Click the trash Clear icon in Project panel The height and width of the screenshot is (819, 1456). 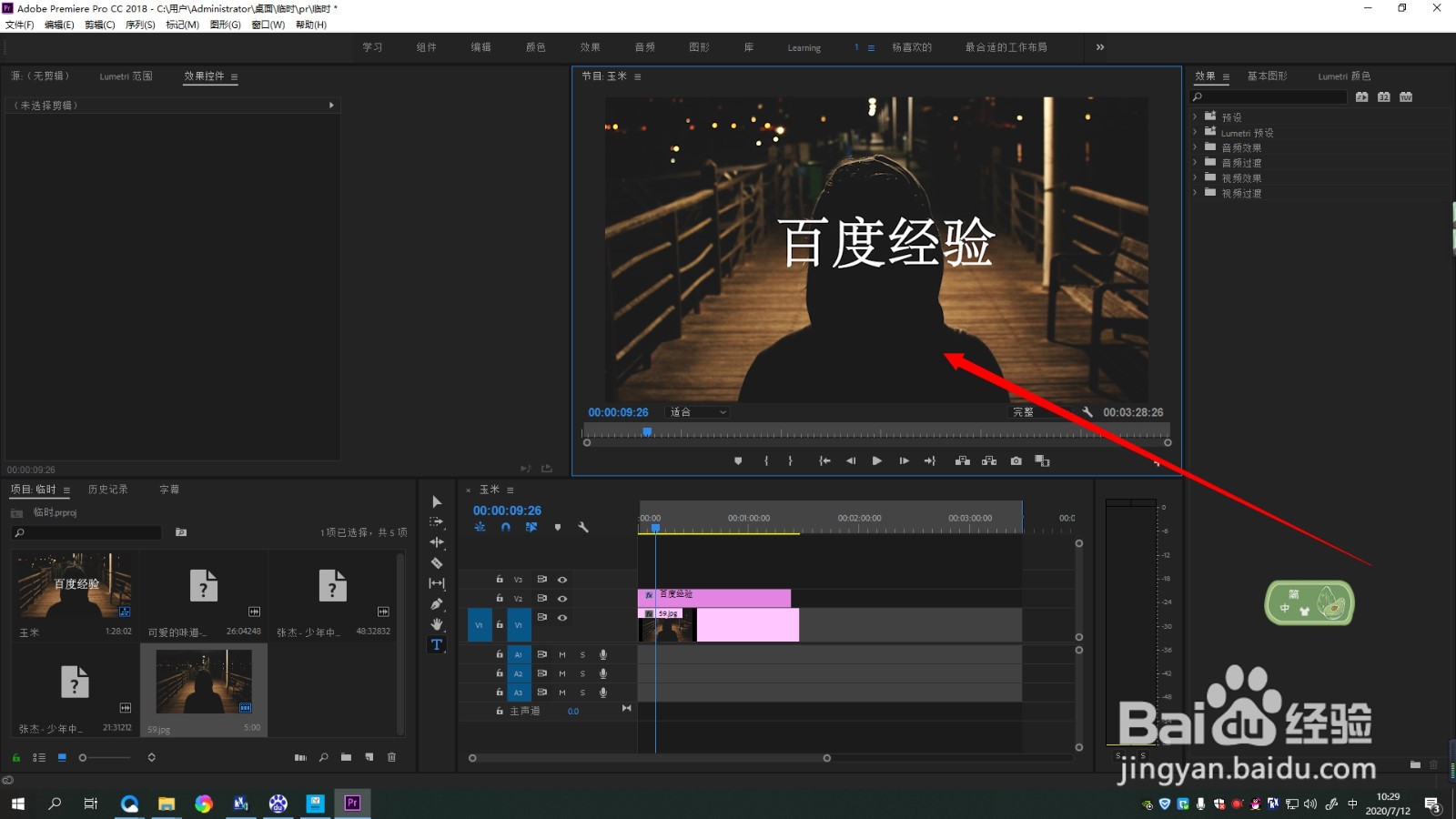(x=392, y=757)
